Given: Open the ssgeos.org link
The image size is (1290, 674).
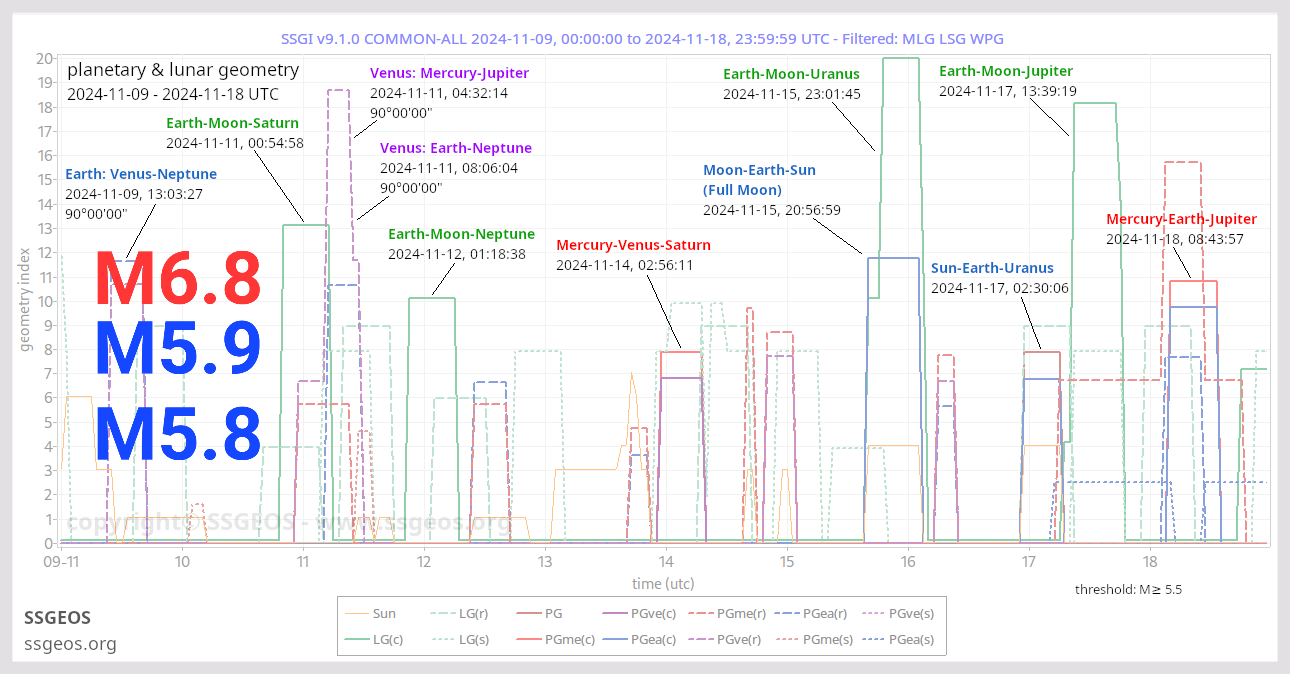Looking at the screenshot, I should point(70,644).
